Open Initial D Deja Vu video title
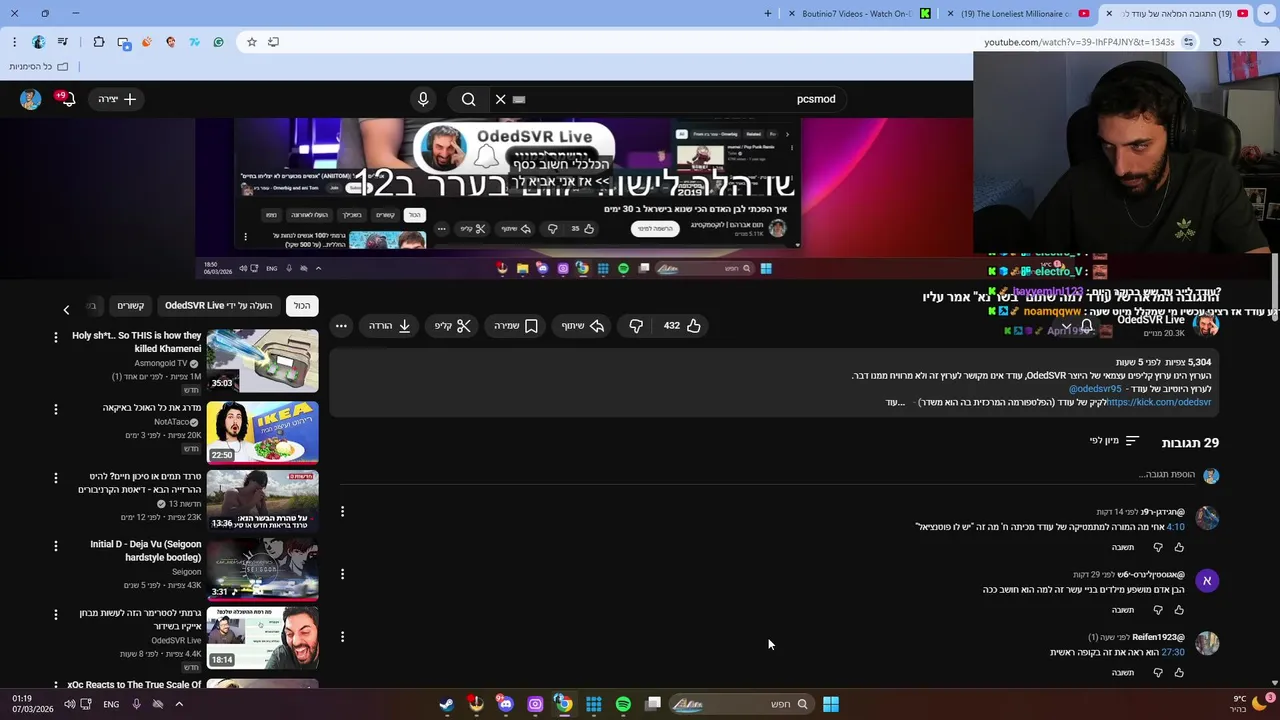 point(145,551)
